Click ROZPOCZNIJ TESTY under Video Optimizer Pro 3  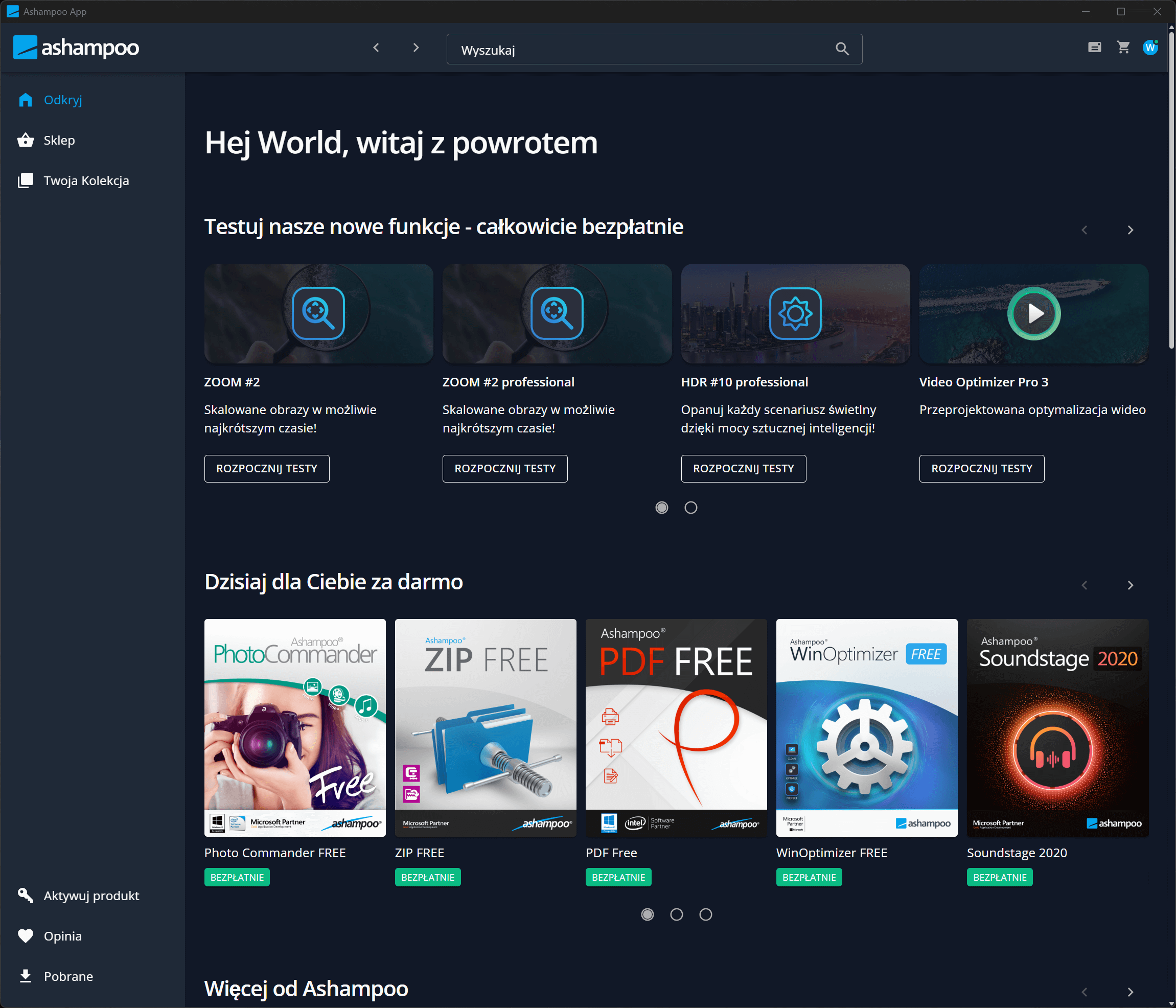(982, 469)
